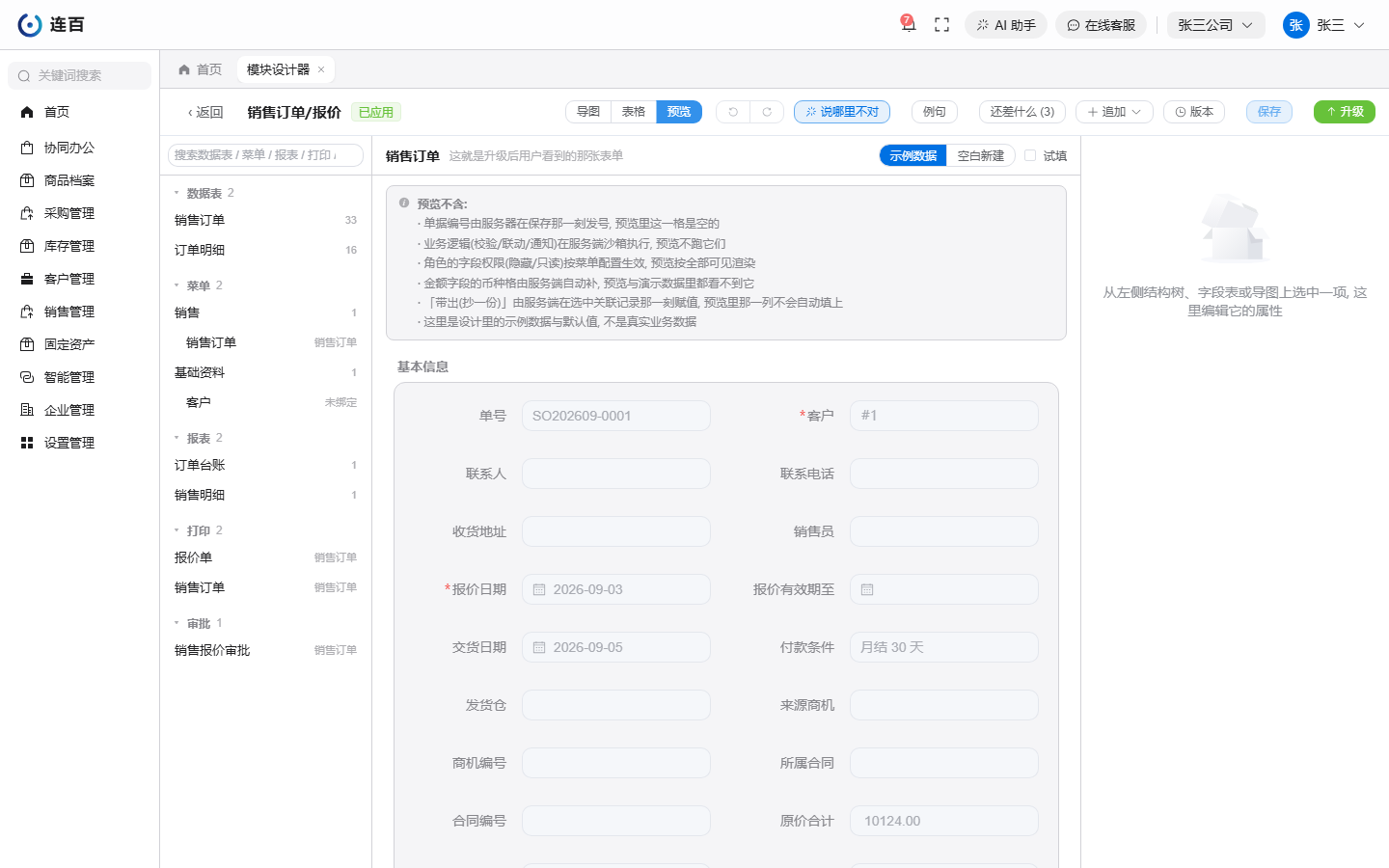Collapse the 数据表 tree group

click(177, 193)
